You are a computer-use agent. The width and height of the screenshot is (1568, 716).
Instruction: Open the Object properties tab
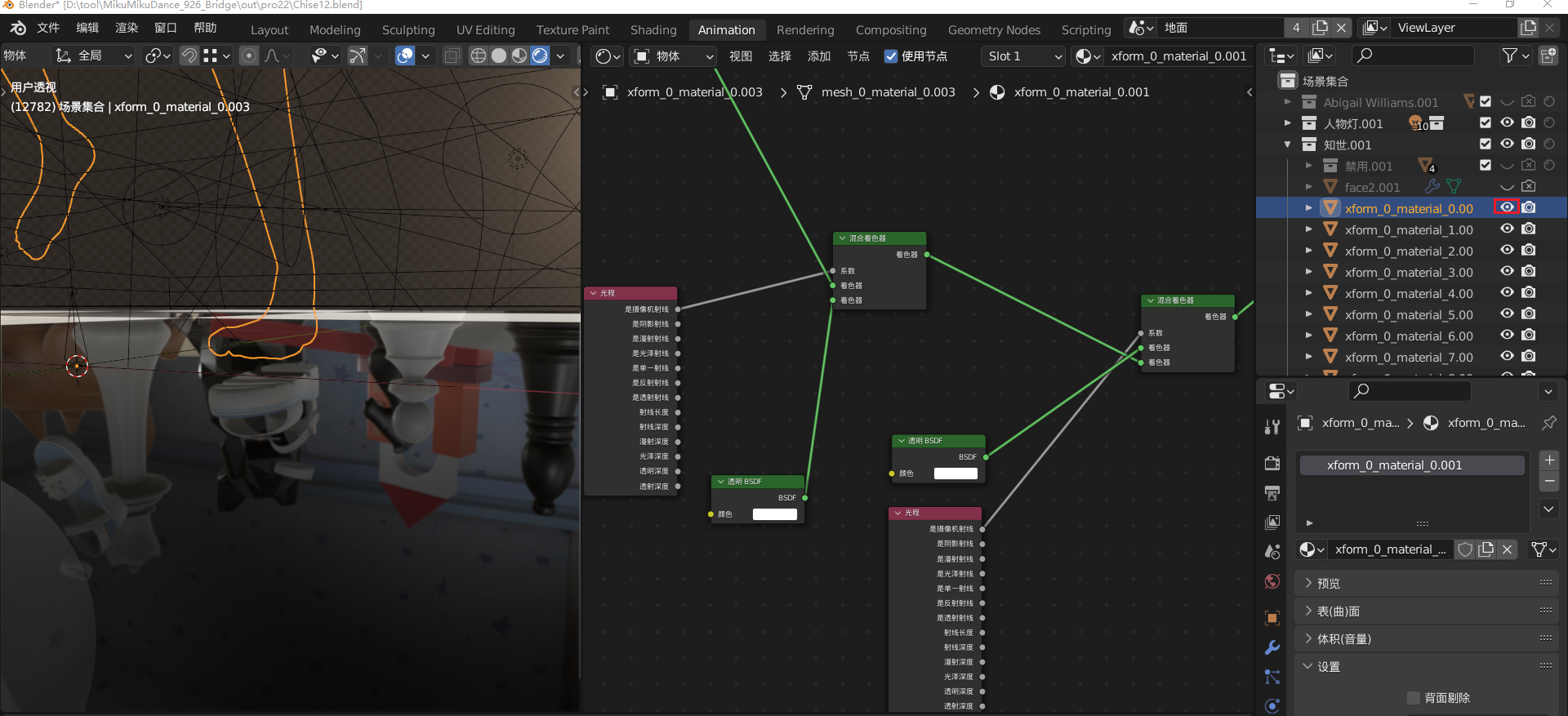tap(1272, 618)
